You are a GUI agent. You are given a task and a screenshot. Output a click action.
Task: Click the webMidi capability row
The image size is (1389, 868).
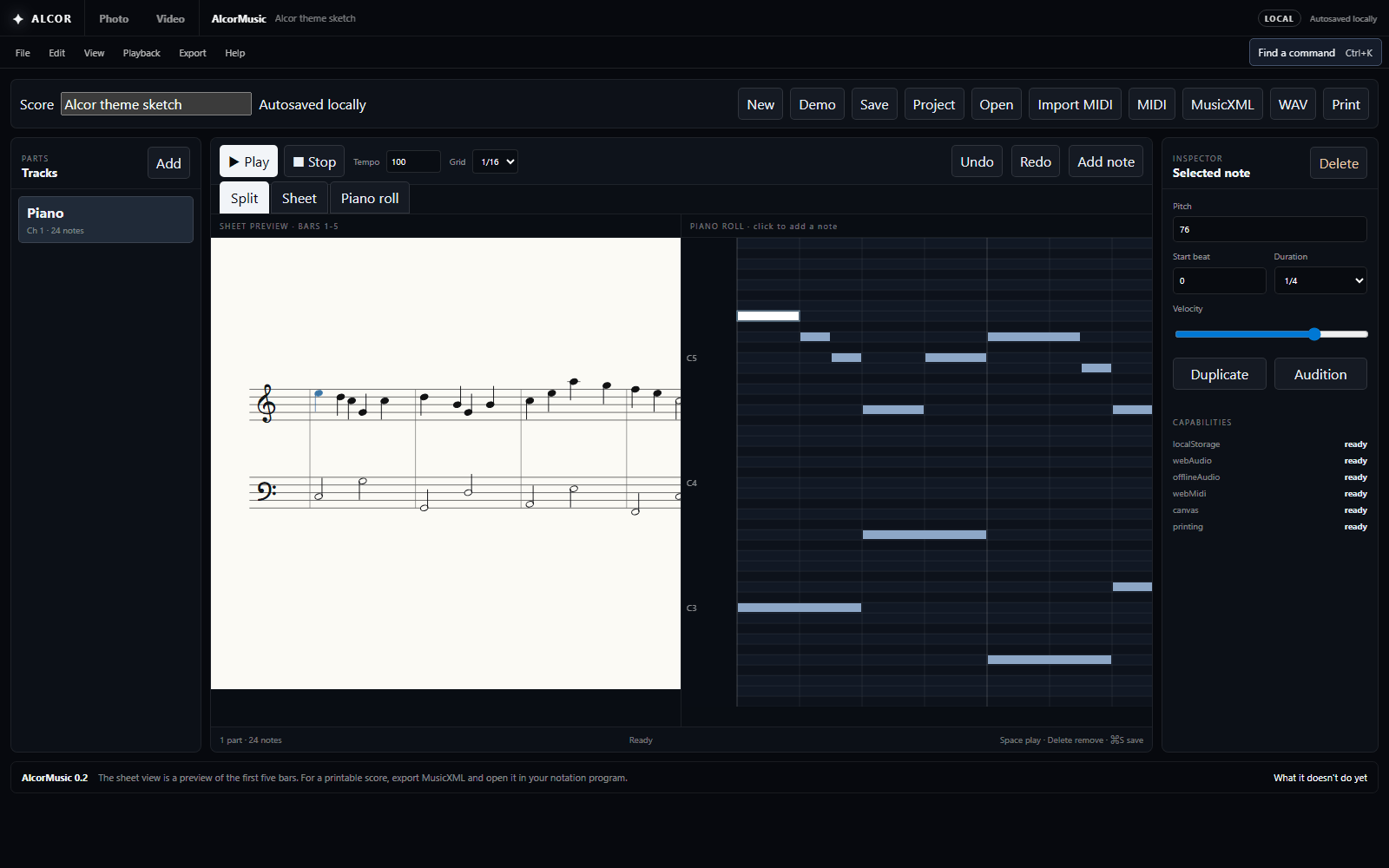coord(1269,494)
